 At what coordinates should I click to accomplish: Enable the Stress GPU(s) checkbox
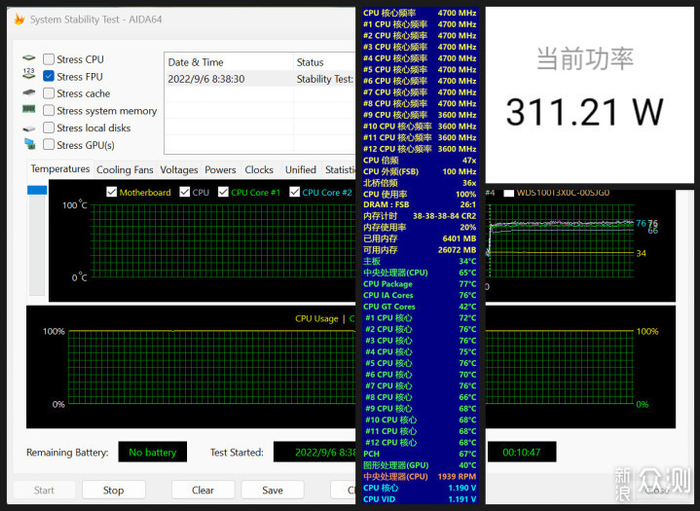[49, 145]
